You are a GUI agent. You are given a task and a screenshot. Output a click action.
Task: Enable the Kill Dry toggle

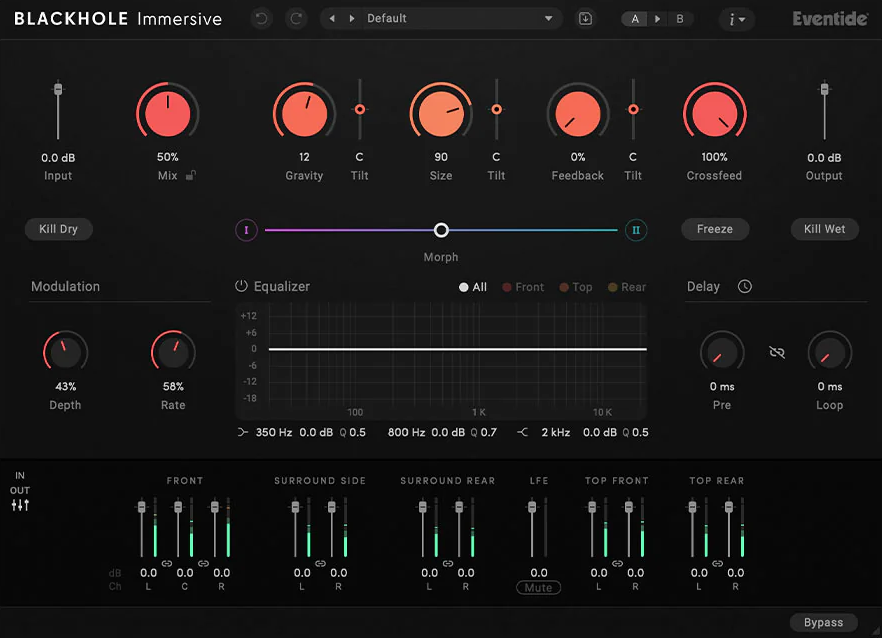point(58,229)
